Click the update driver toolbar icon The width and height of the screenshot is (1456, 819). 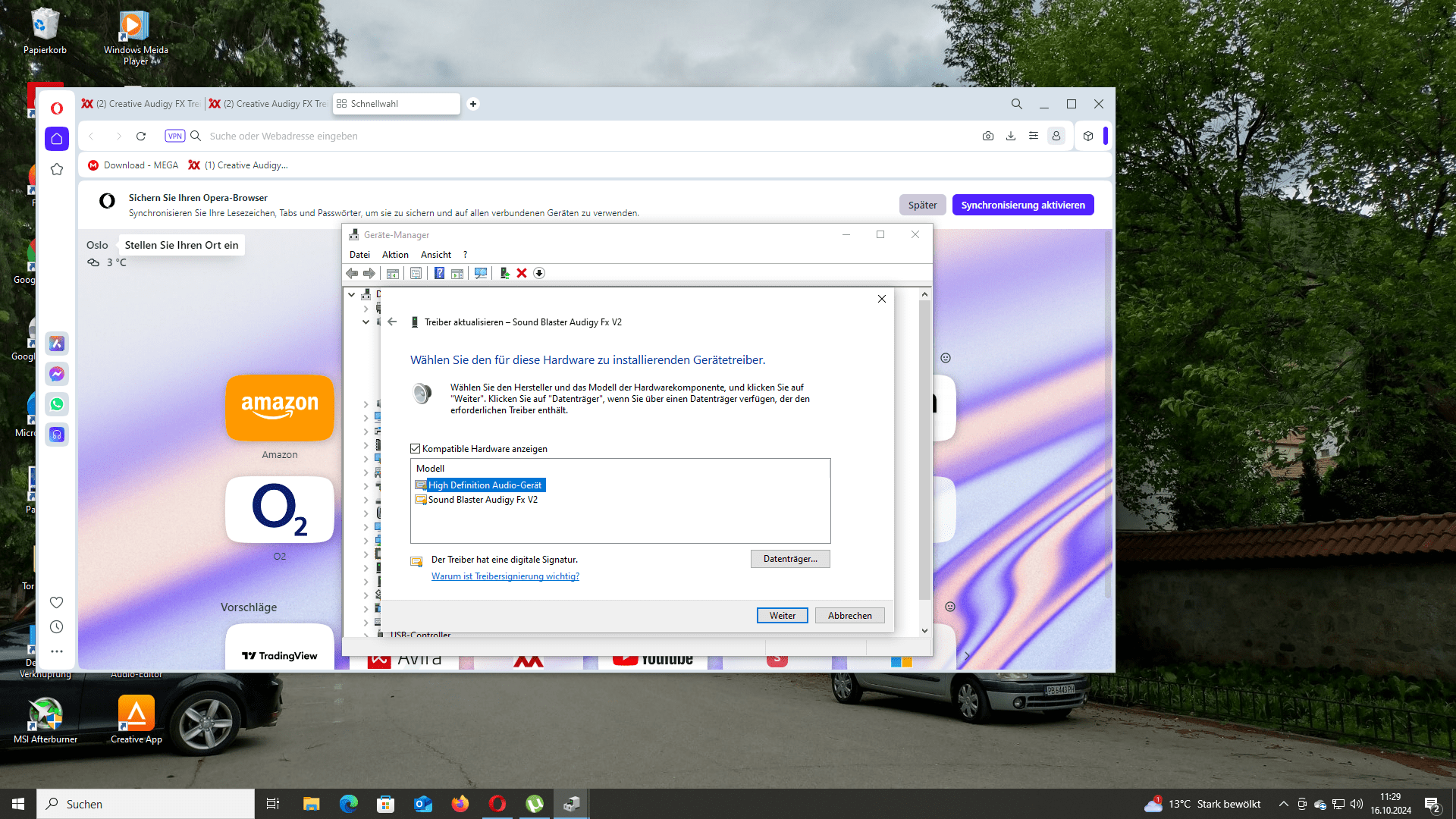504,273
